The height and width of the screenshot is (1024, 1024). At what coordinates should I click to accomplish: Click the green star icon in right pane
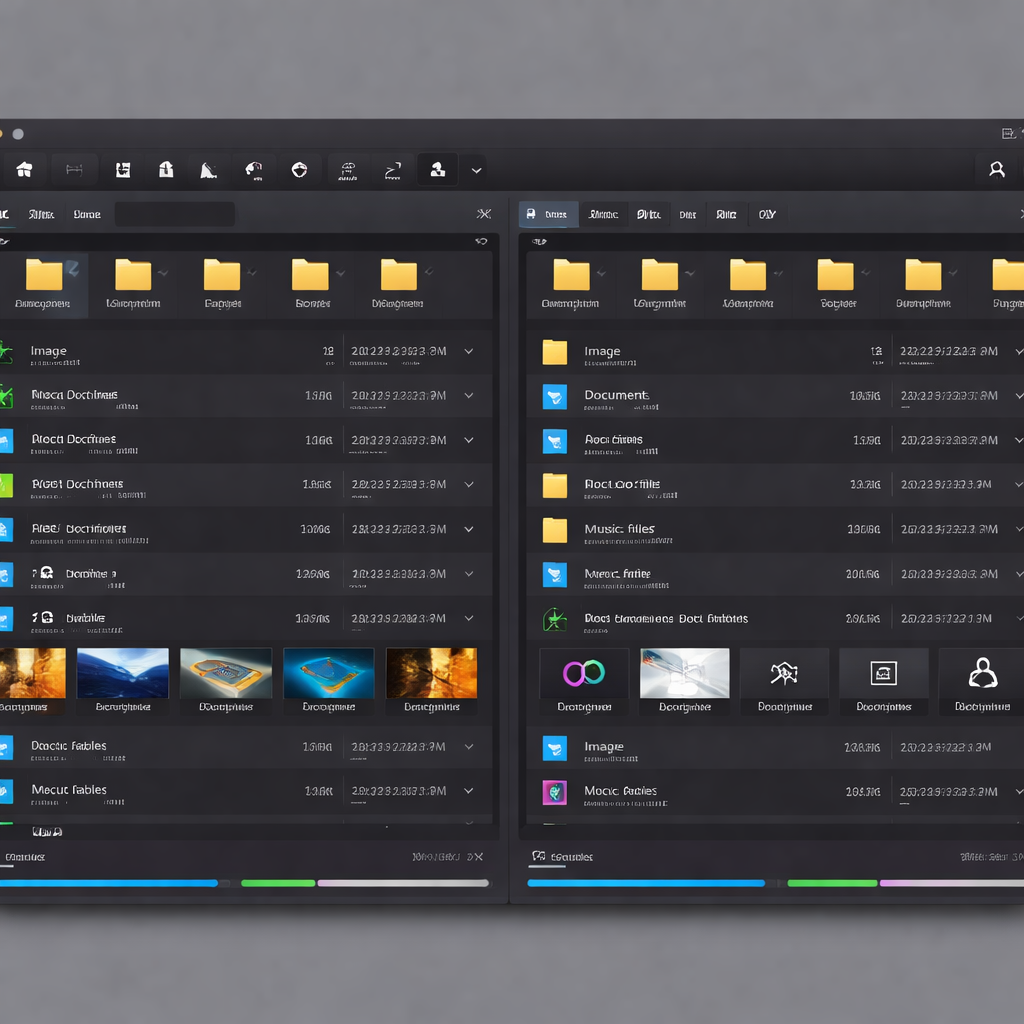[x=555, y=619]
